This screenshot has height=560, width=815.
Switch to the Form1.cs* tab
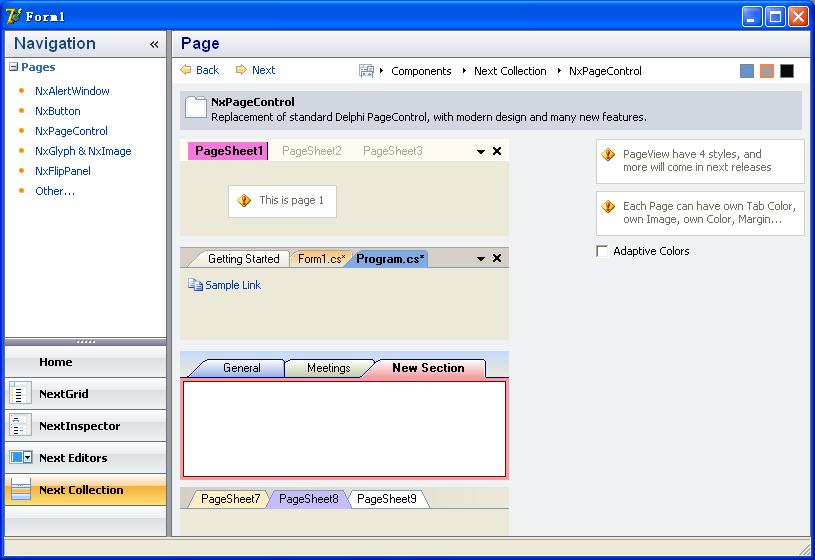(x=321, y=258)
